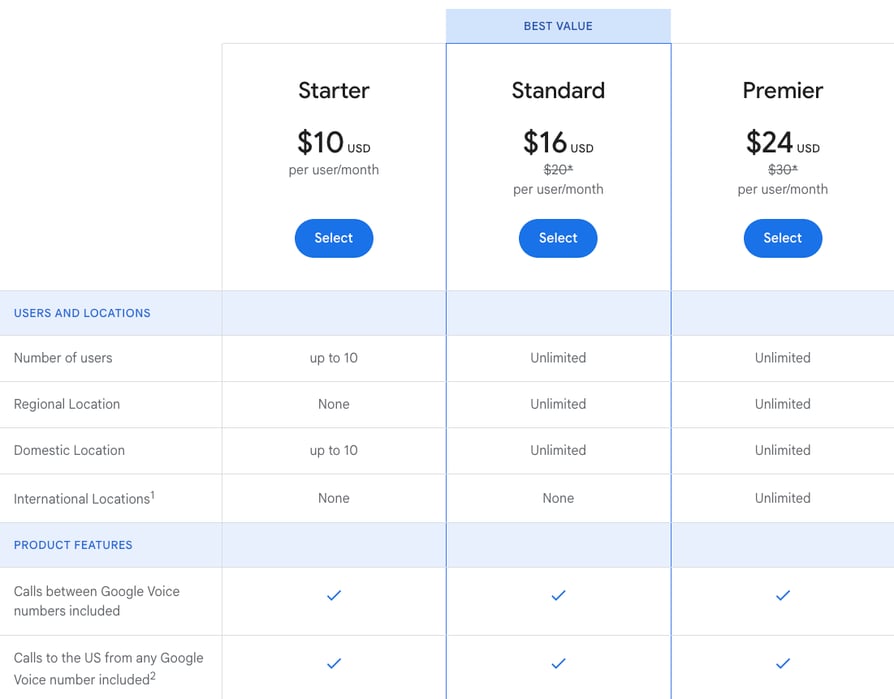Click Starter 'None' for Regional Location
The image size is (894, 699).
pyautogui.click(x=334, y=404)
